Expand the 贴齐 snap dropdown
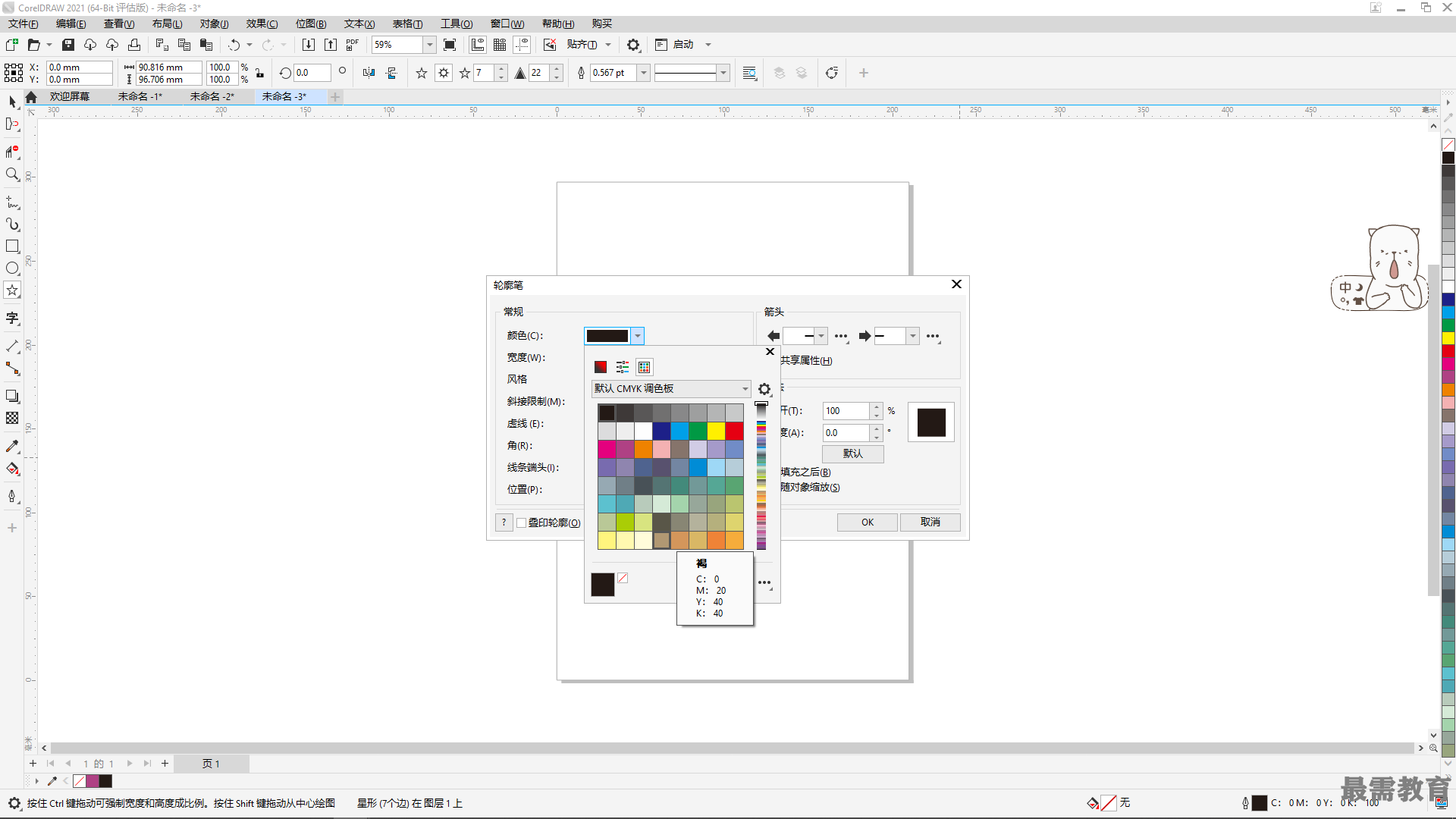The width and height of the screenshot is (1456, 819). pos(608,45)
